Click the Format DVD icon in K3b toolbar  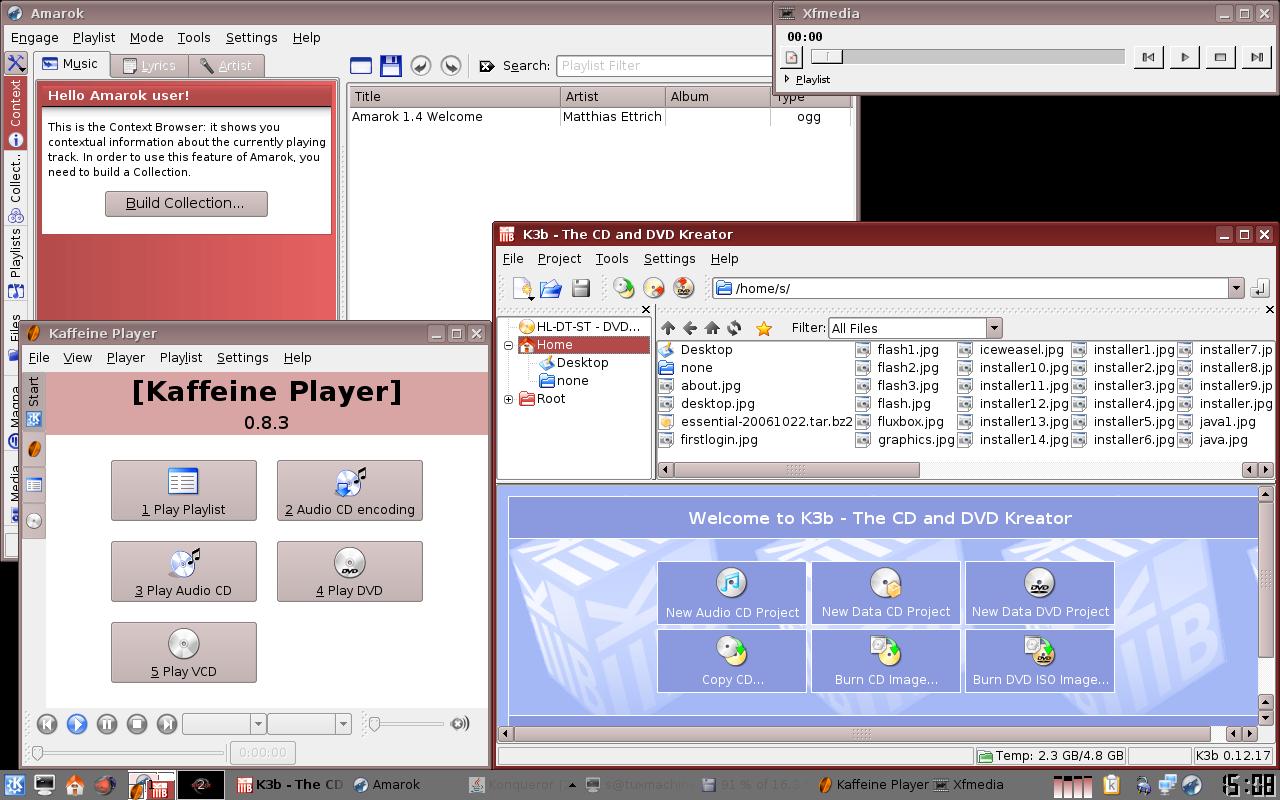[x=684, y=289]
